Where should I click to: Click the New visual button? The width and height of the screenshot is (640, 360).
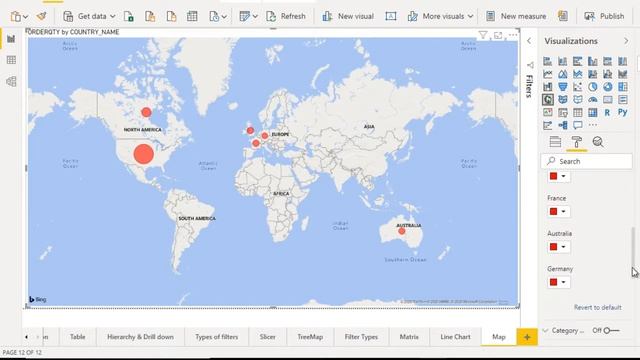tap(348, 16)
